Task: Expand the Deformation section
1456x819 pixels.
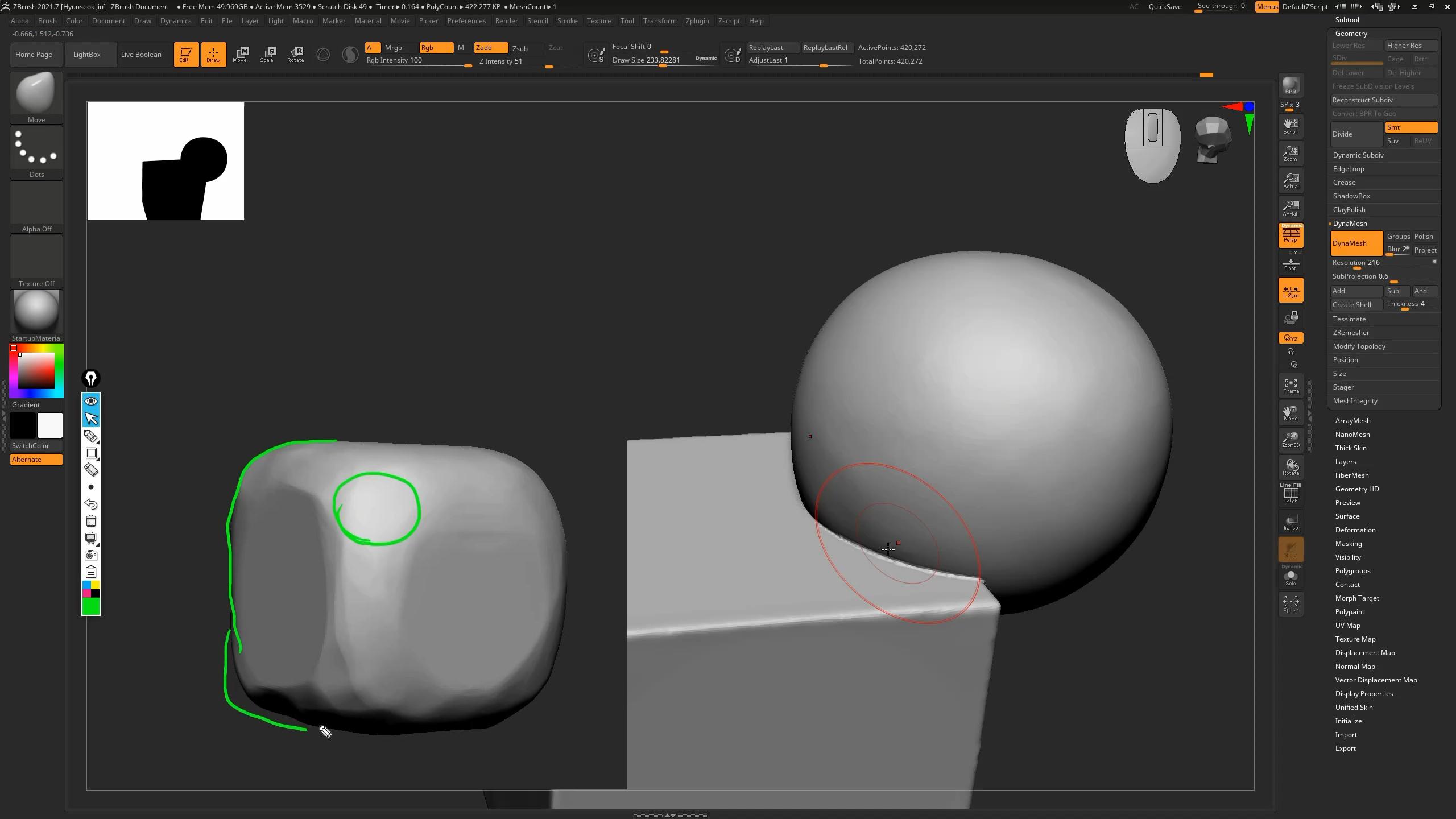Action: 1355,530
